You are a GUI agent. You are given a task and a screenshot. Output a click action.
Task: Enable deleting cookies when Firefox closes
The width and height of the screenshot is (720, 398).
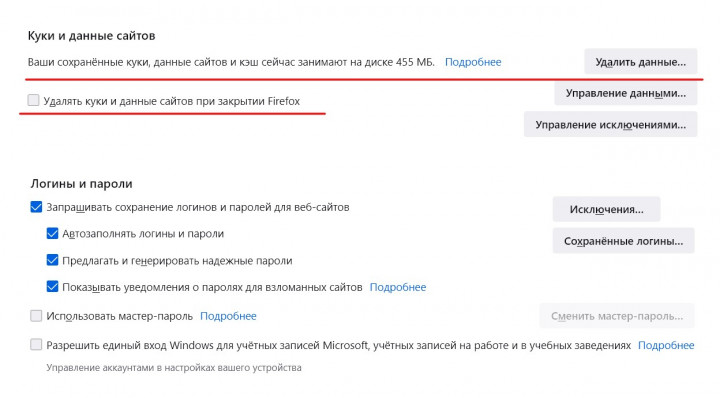34,100
